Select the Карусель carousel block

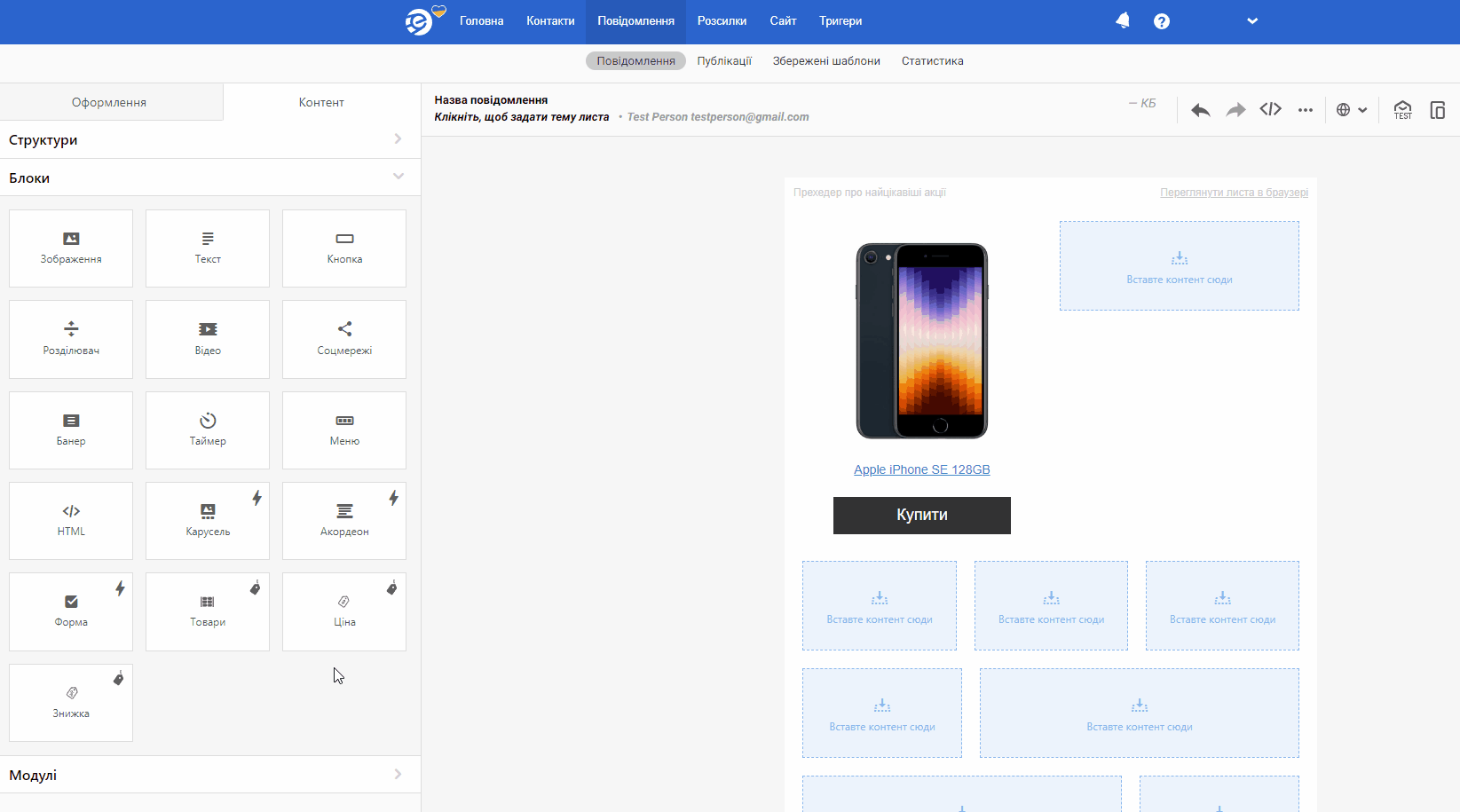pos(208,521)
